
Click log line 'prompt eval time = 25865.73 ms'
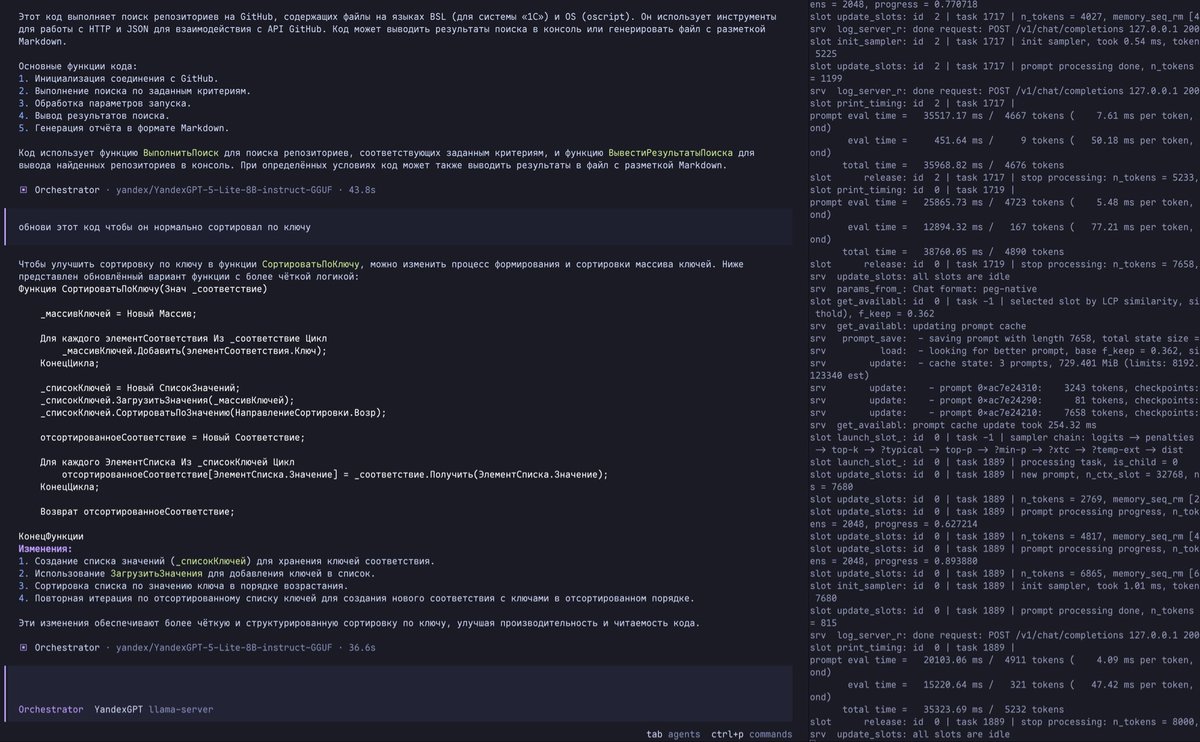[x=1005, y=202]
